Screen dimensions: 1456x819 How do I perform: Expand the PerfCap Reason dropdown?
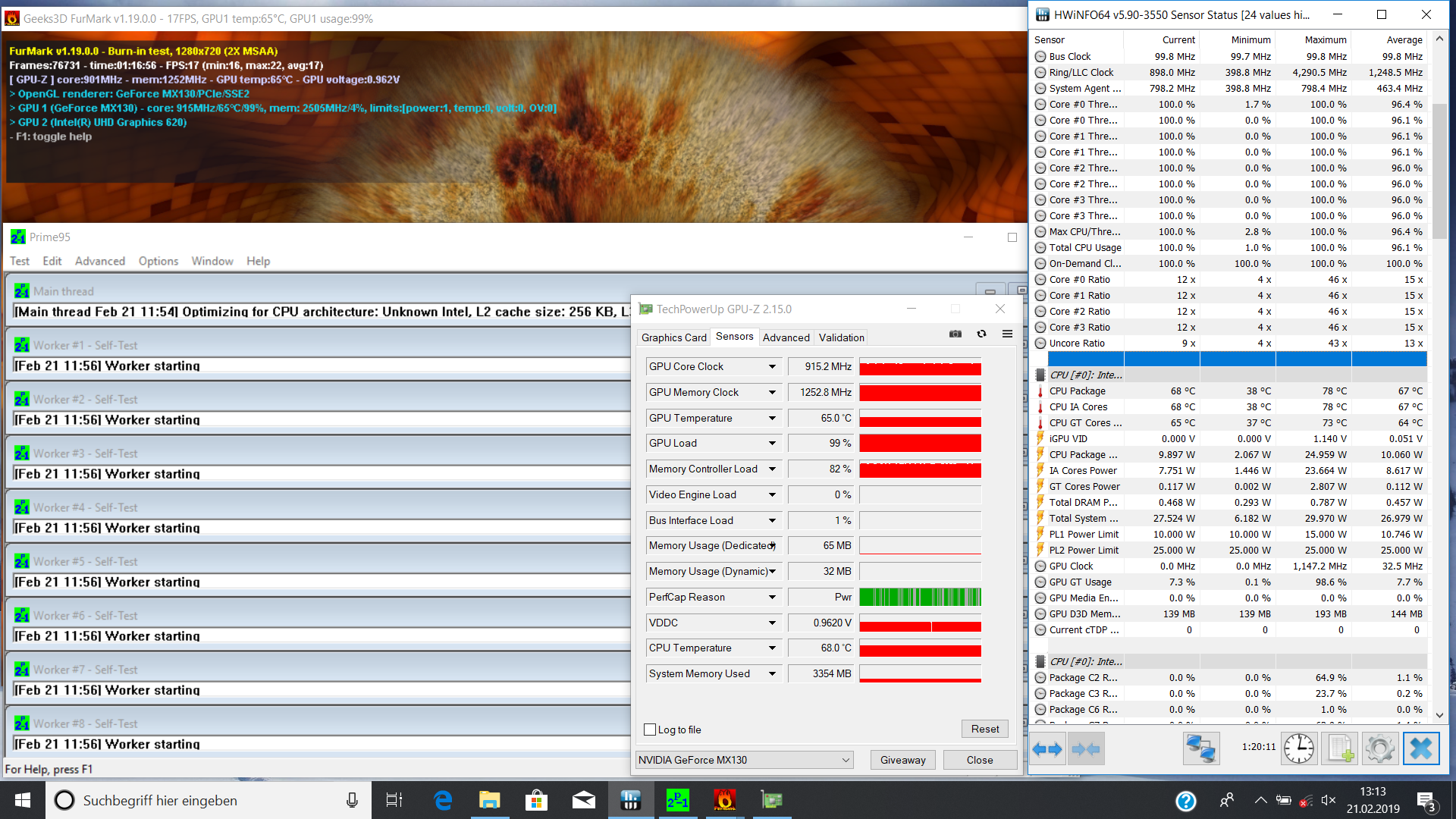pos(772,598)
